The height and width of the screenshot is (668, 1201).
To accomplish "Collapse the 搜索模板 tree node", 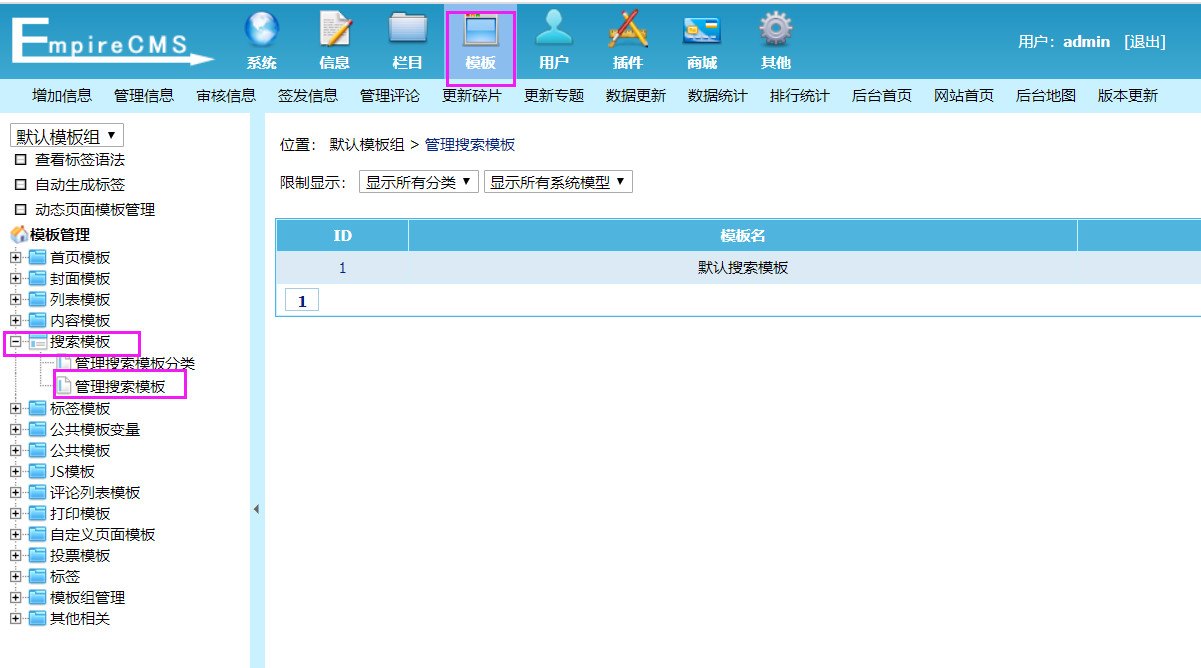I will pos(15,342).
